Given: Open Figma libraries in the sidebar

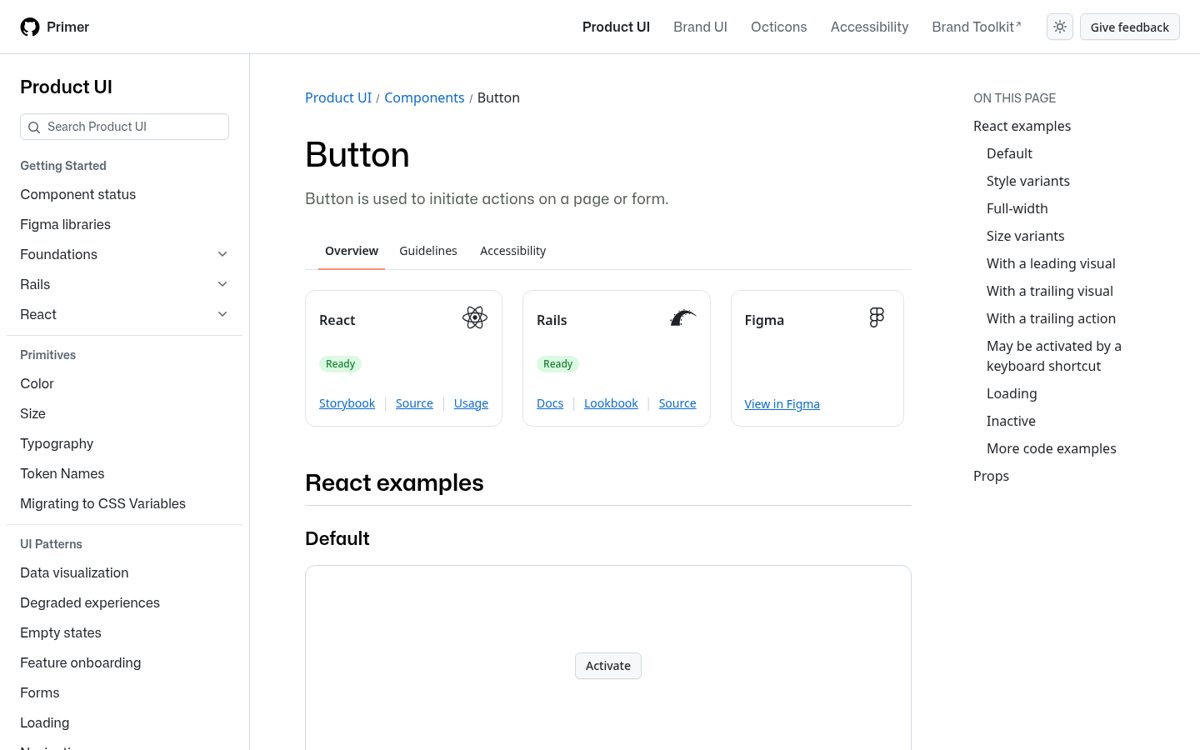Looking at the screenshot, I should pyautogui.click(x=65, y=224).
